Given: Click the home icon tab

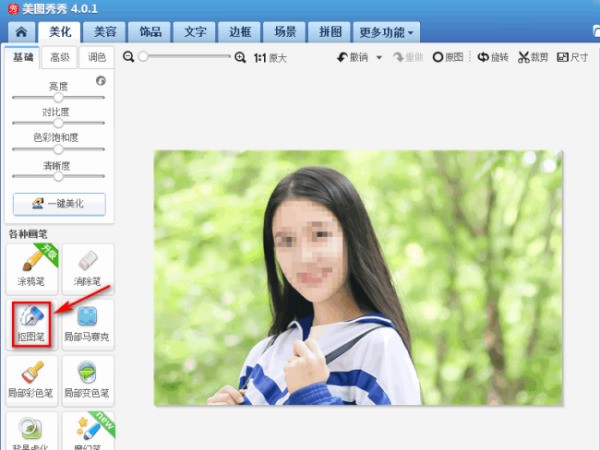Looking at the screenshot, I should point(19,31).
